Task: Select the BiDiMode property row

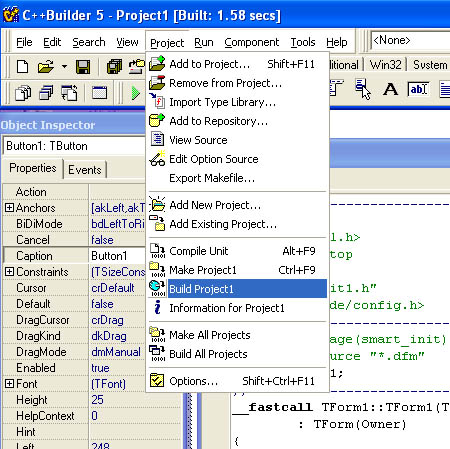Action: coord(74,224)
